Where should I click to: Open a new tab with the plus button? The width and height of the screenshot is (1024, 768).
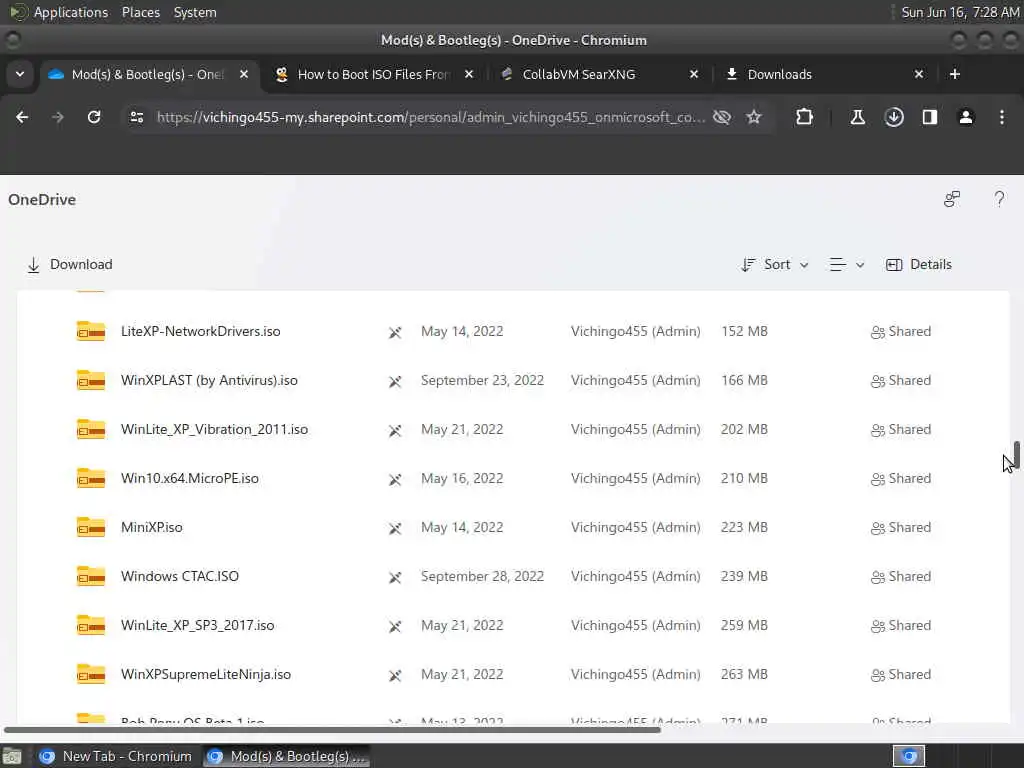point(955,74)
